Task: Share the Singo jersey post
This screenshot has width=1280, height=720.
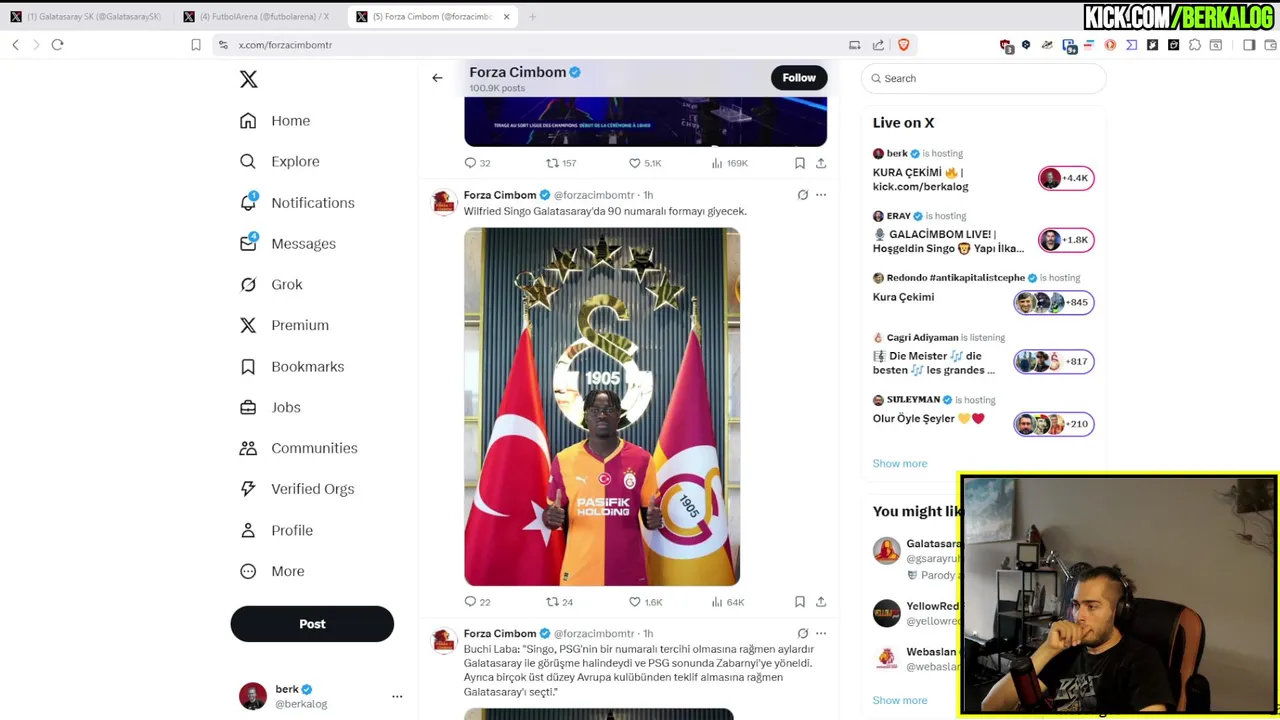Action: coord(821,602)
